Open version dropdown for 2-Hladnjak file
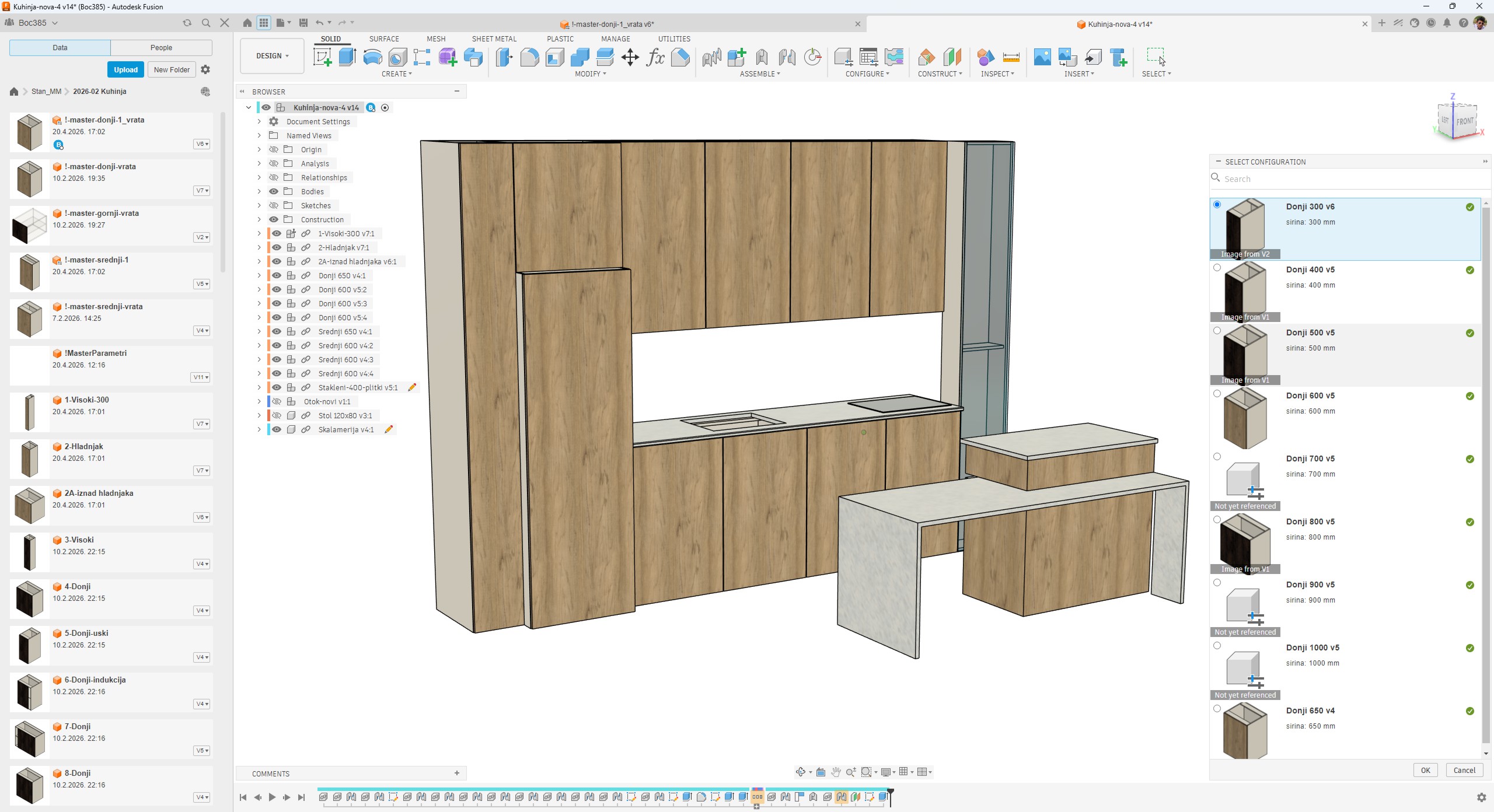The height and width of the screenshot is (812, 1494). pos(202,471)
